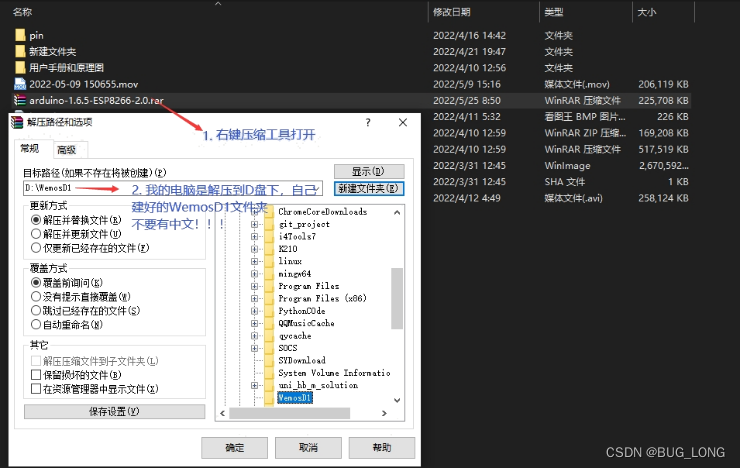Click the 2022-05-09 150655.mov file icon
Screen dimensions: 741x469
[20, 84]
